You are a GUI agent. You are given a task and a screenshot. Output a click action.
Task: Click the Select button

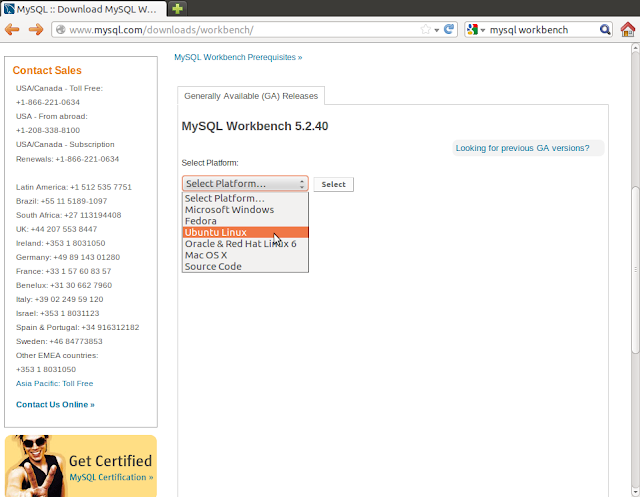tap(333, 184)
